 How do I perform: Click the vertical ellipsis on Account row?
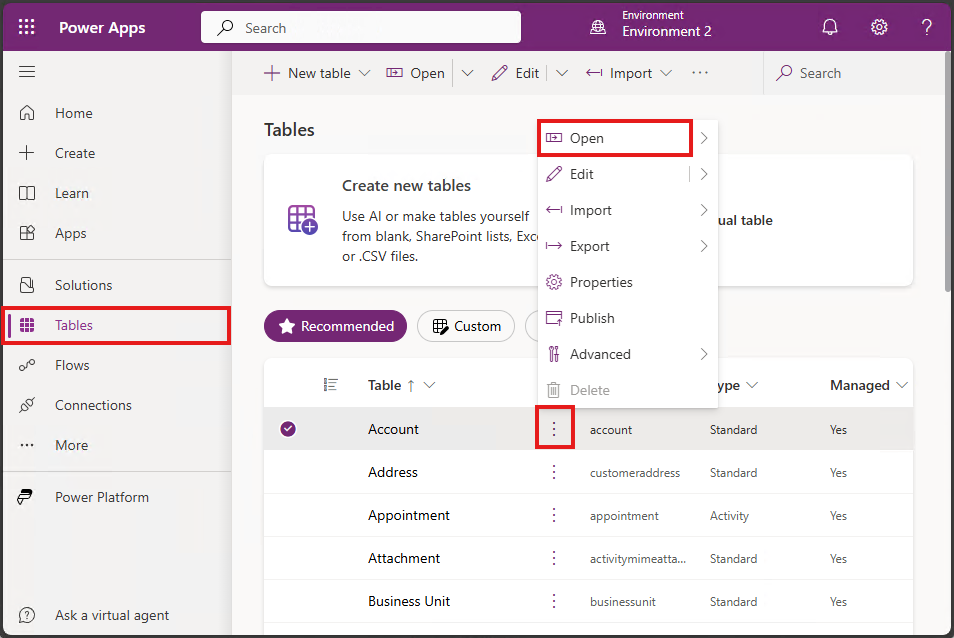coord(554,429)
